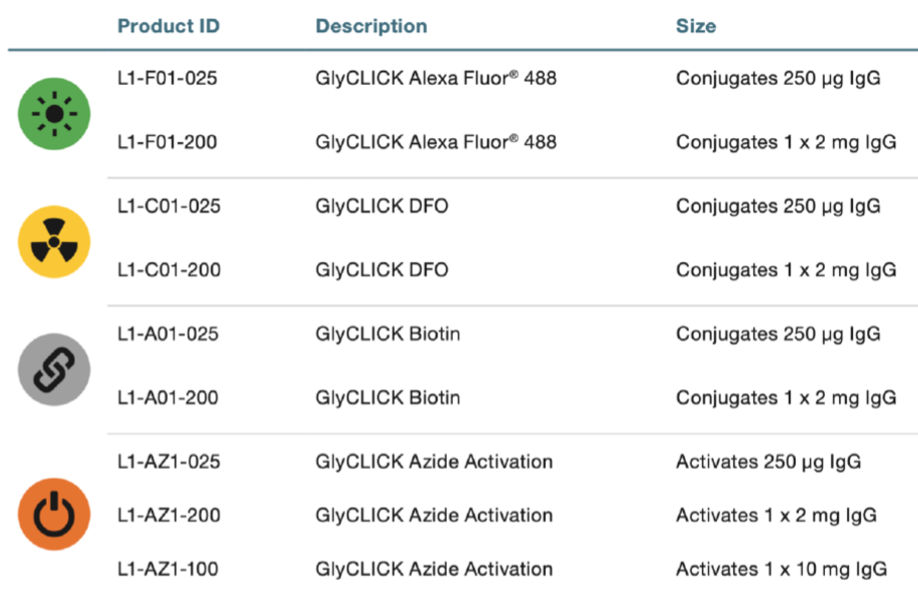Click the first GlyCLICK Alexa Fluor 488 description
Screen dimensions: 918x600
pyautogui.click(x=436, y=78)
